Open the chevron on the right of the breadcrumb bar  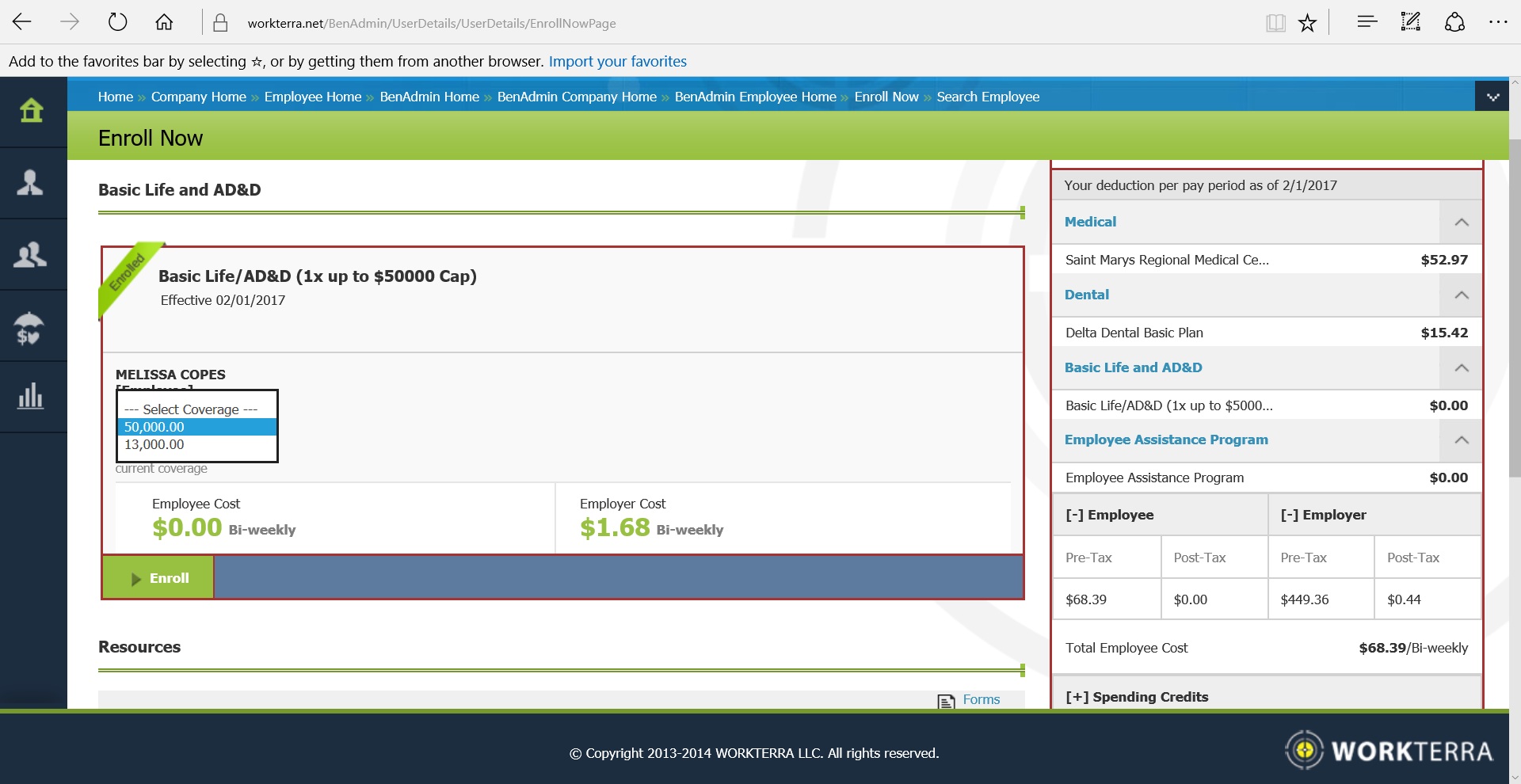pos(1493,96)
